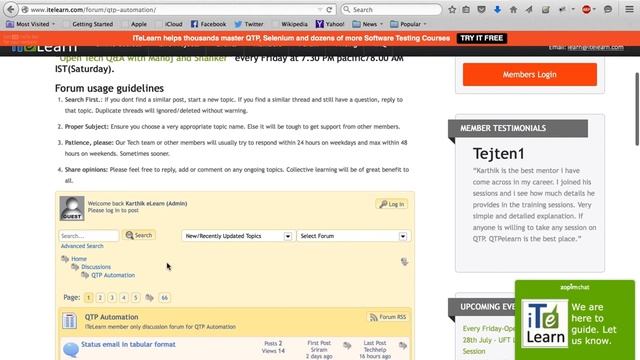Open the Status email in tabular format topic
The image size is (640, 360).
pyautogui.click(x=128, y=344)
